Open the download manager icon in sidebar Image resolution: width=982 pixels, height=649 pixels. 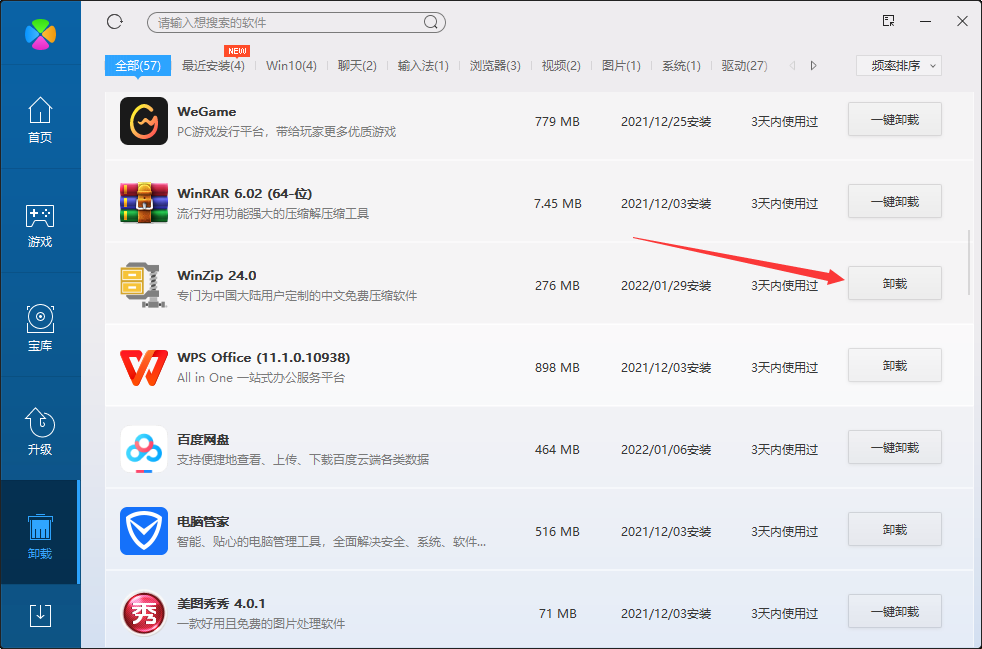pyautogui.click(x=40, y=615)
